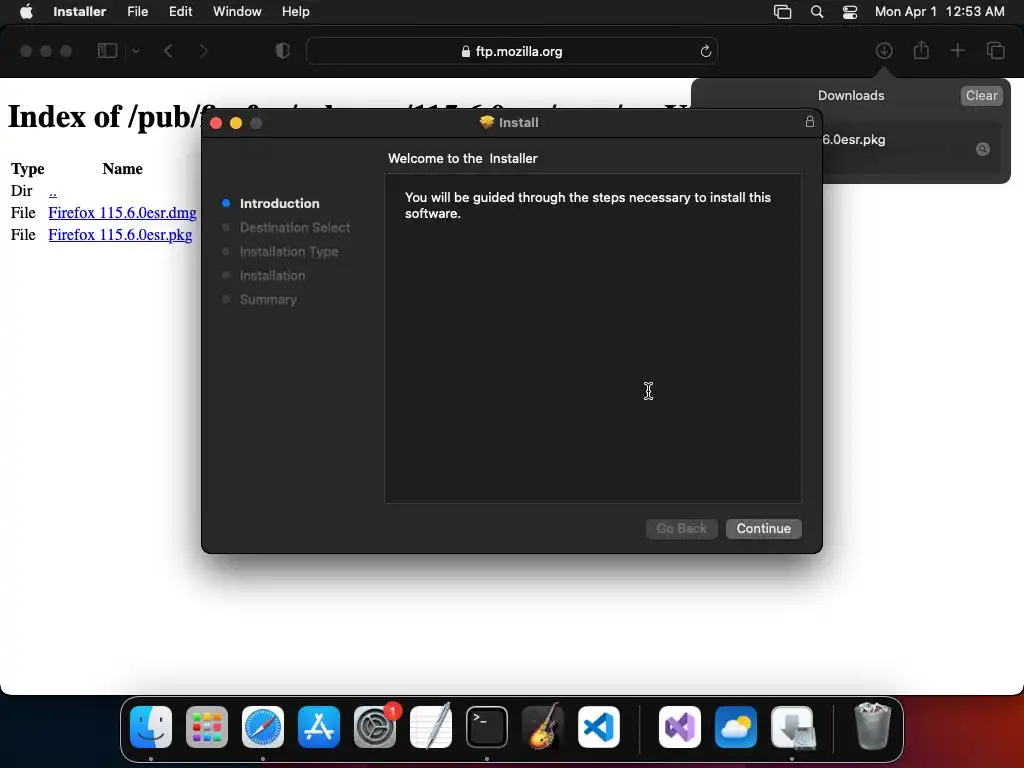Open Firefox 115.6.0esr.dmg link

click(122, 213)
